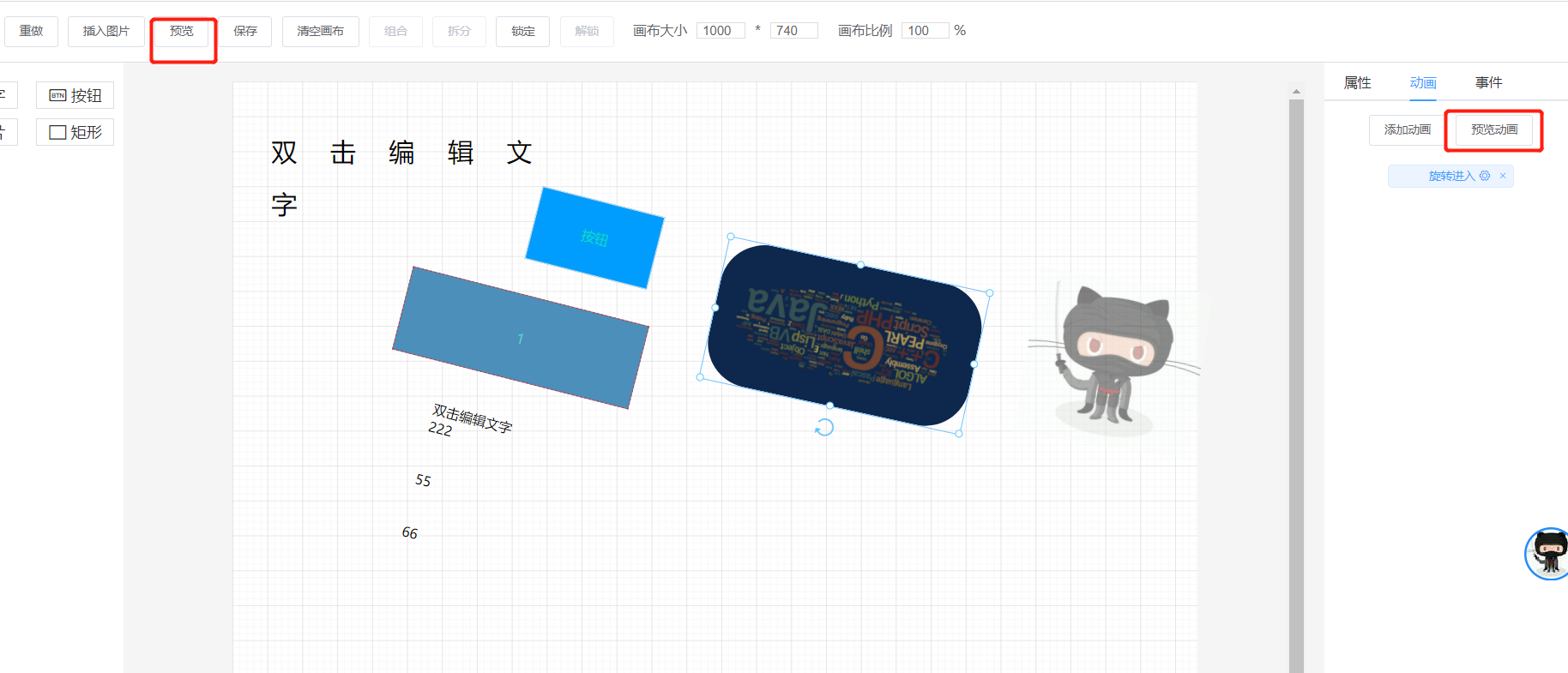Click 插入图片 to insert an image
1568x673 pixels.
click(x=106, y=31)
